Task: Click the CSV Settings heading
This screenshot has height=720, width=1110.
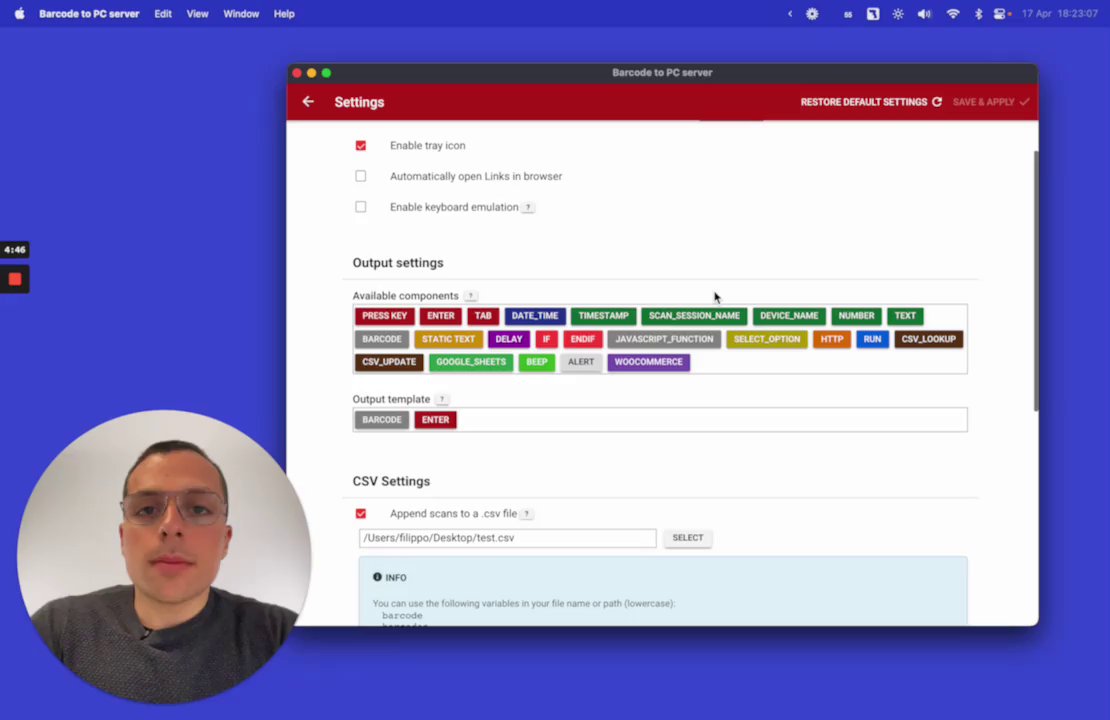Action: click(x=391, y=481)
